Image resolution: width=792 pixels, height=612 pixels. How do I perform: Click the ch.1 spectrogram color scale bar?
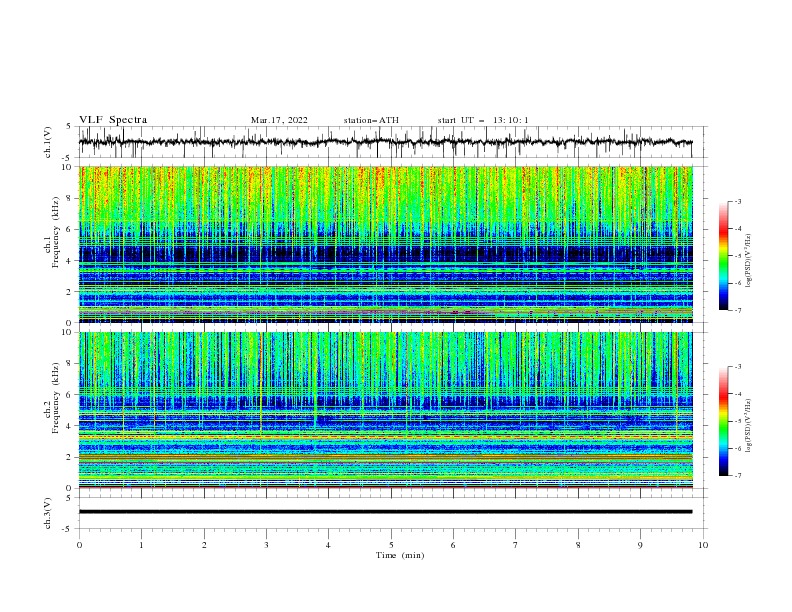point(723,256)
